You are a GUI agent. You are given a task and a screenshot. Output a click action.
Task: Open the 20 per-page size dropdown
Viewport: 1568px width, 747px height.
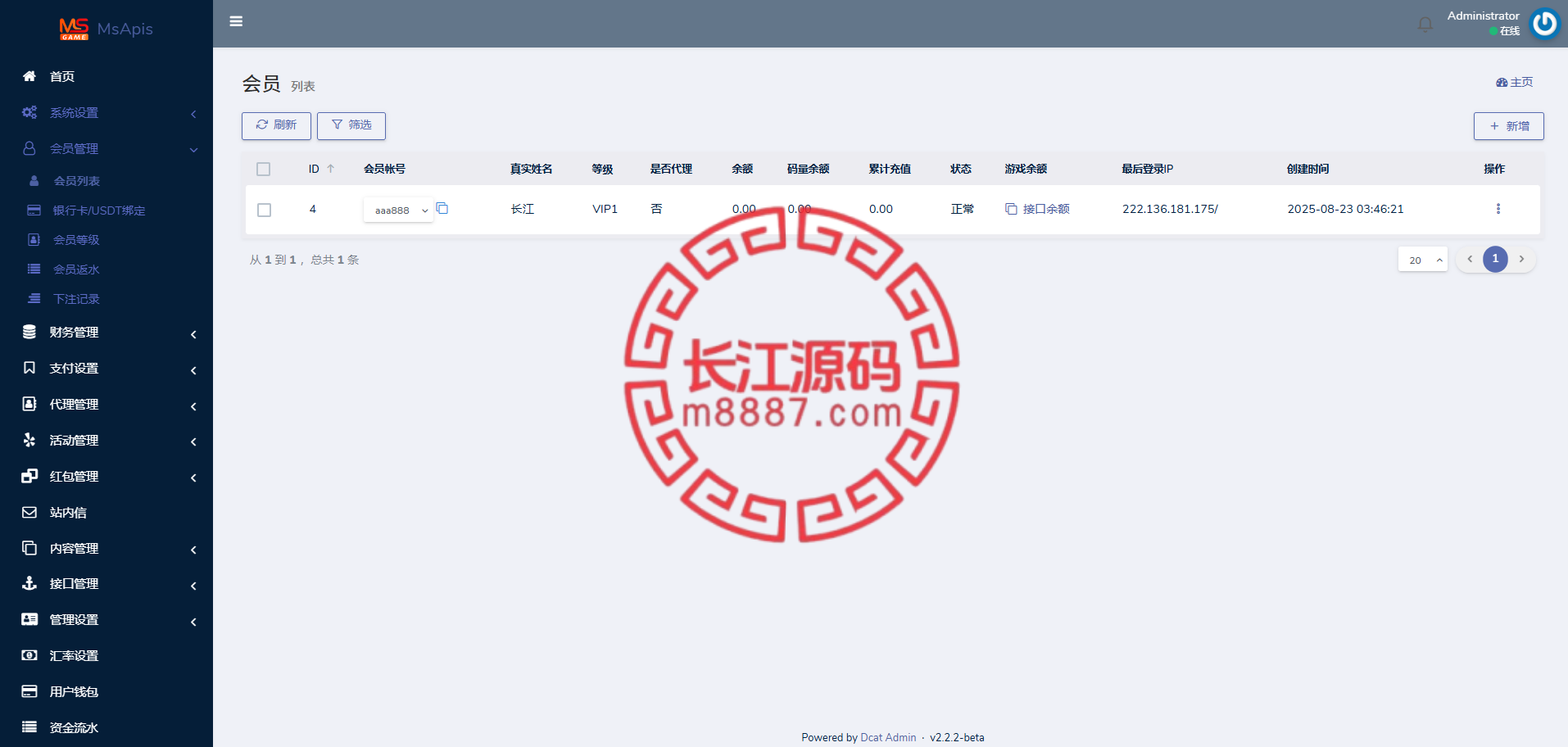[1423, 260]
